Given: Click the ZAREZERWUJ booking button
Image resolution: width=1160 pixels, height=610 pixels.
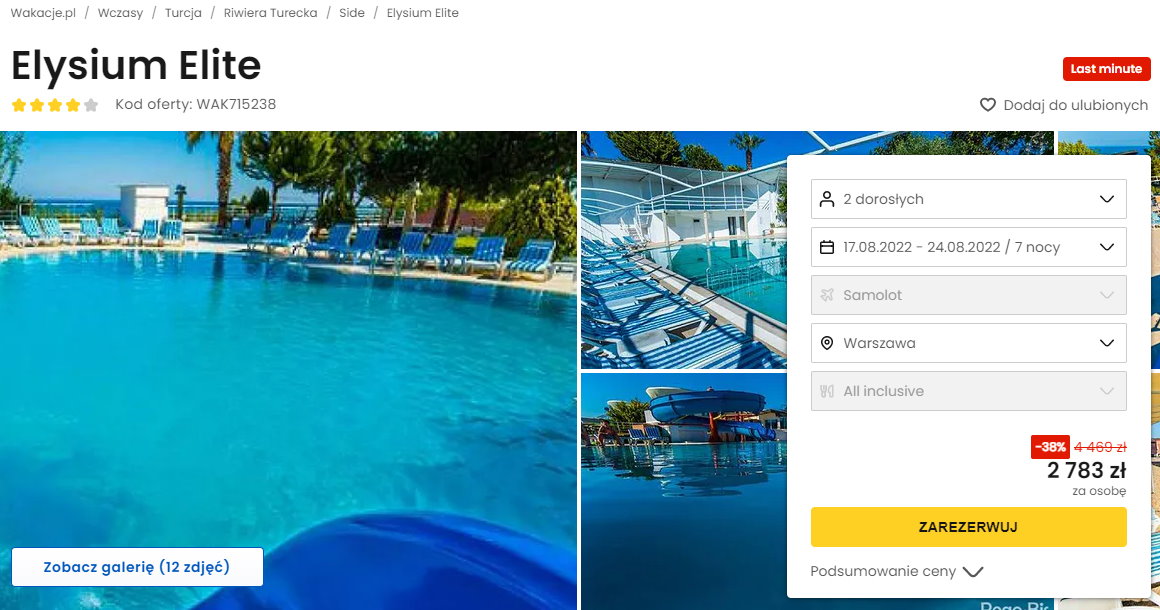Looking at the screenshot, I should click(968, 527).
